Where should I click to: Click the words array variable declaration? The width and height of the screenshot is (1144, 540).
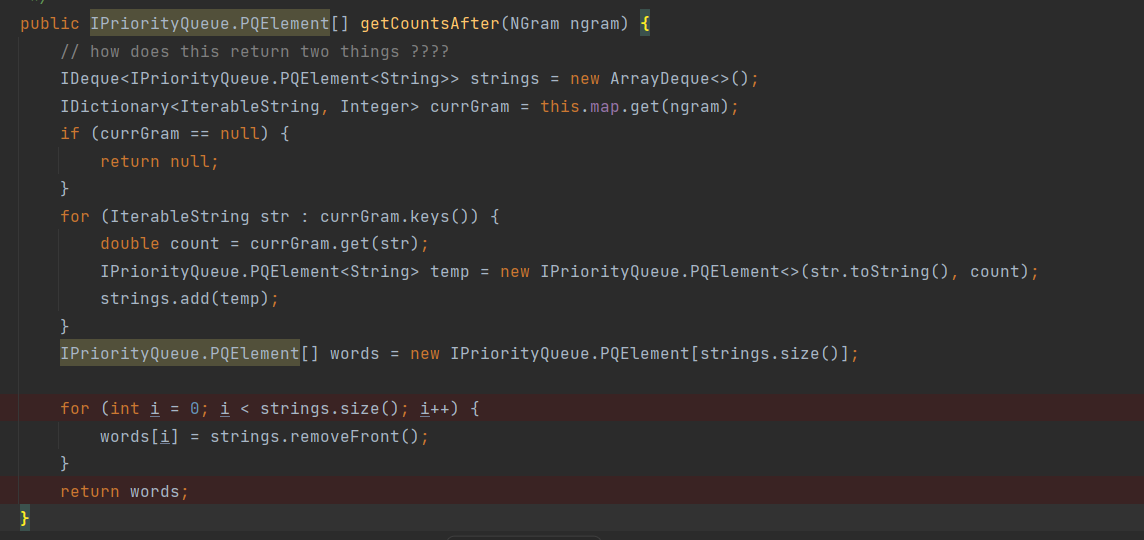pos(355,354)
